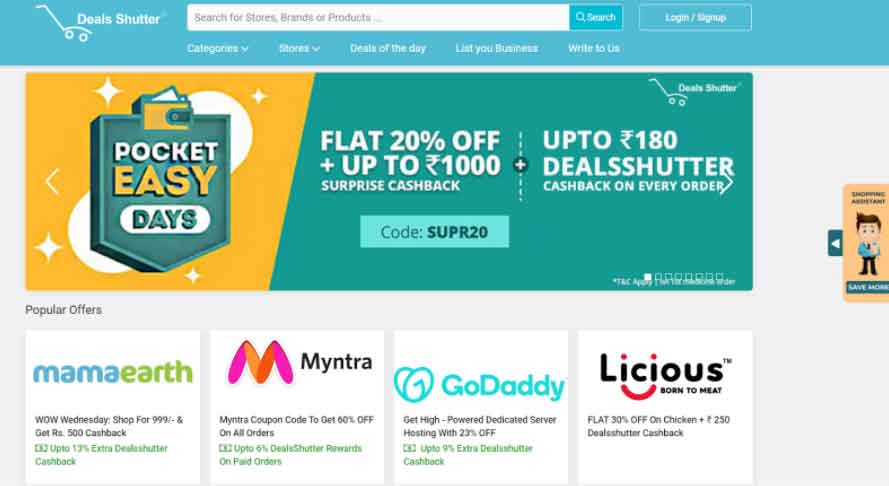Click the GoDaddy logo
The image size is (889, 486).
coord(480,384)
